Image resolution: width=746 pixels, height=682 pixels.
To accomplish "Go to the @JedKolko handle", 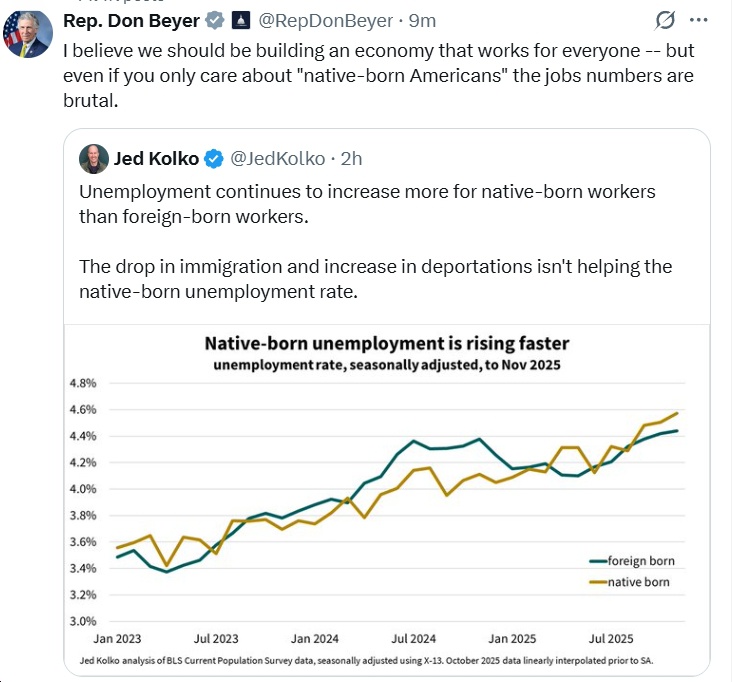I will (275, 158).
